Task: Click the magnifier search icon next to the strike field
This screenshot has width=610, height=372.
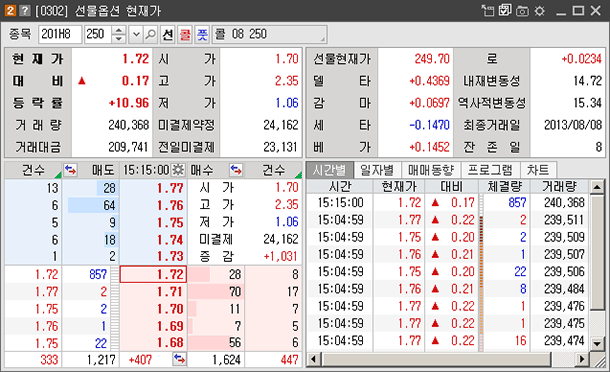Action: [150, 35]
